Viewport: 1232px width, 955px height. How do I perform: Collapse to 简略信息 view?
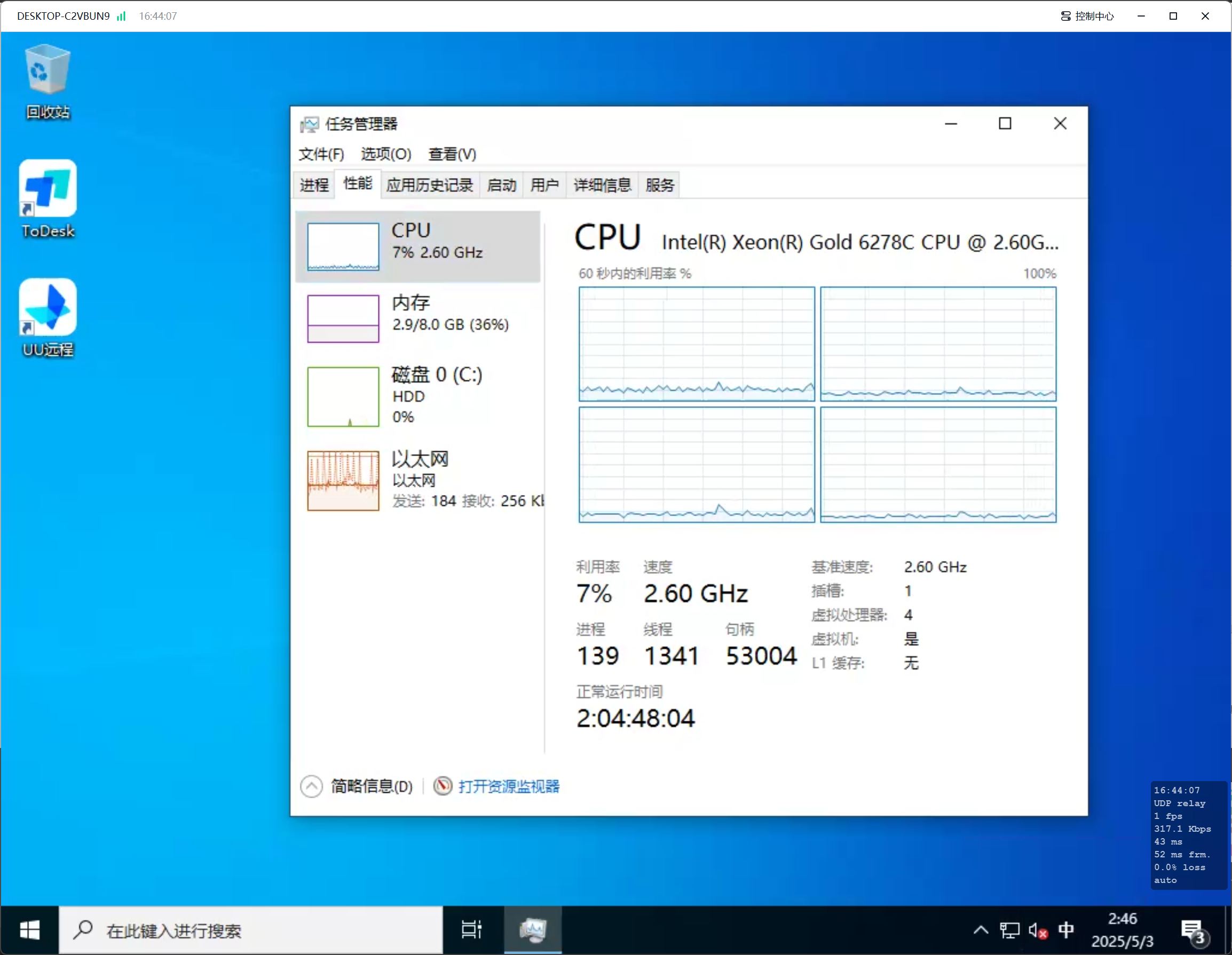tap(370, 786)
